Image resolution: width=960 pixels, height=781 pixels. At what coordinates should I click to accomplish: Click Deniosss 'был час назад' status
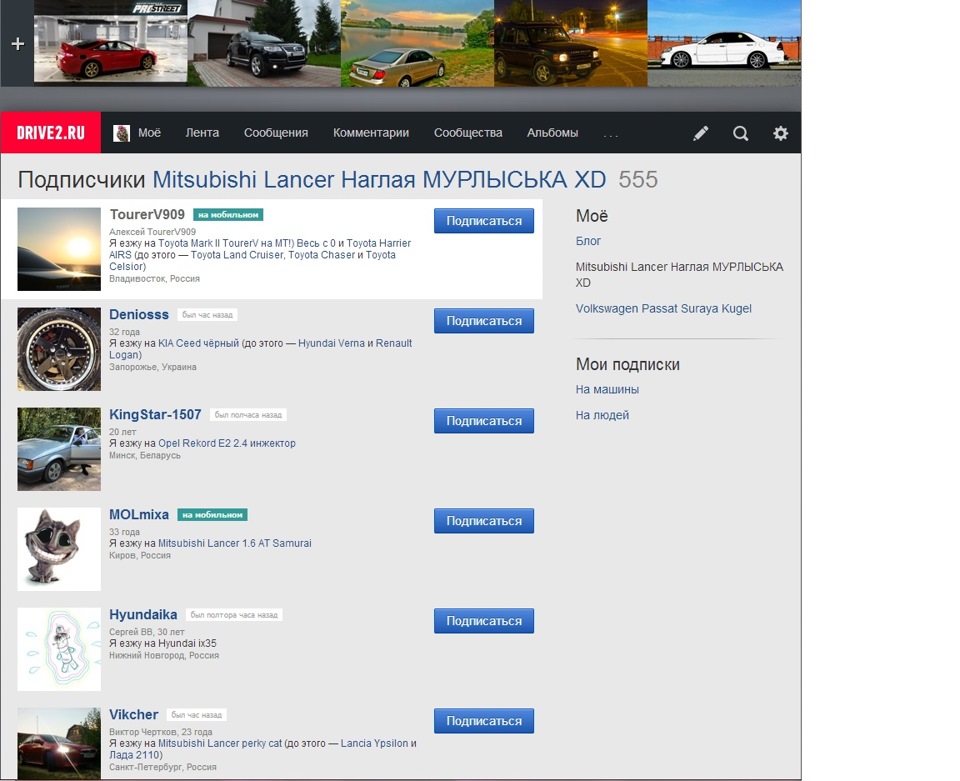(x=208, y=315)
